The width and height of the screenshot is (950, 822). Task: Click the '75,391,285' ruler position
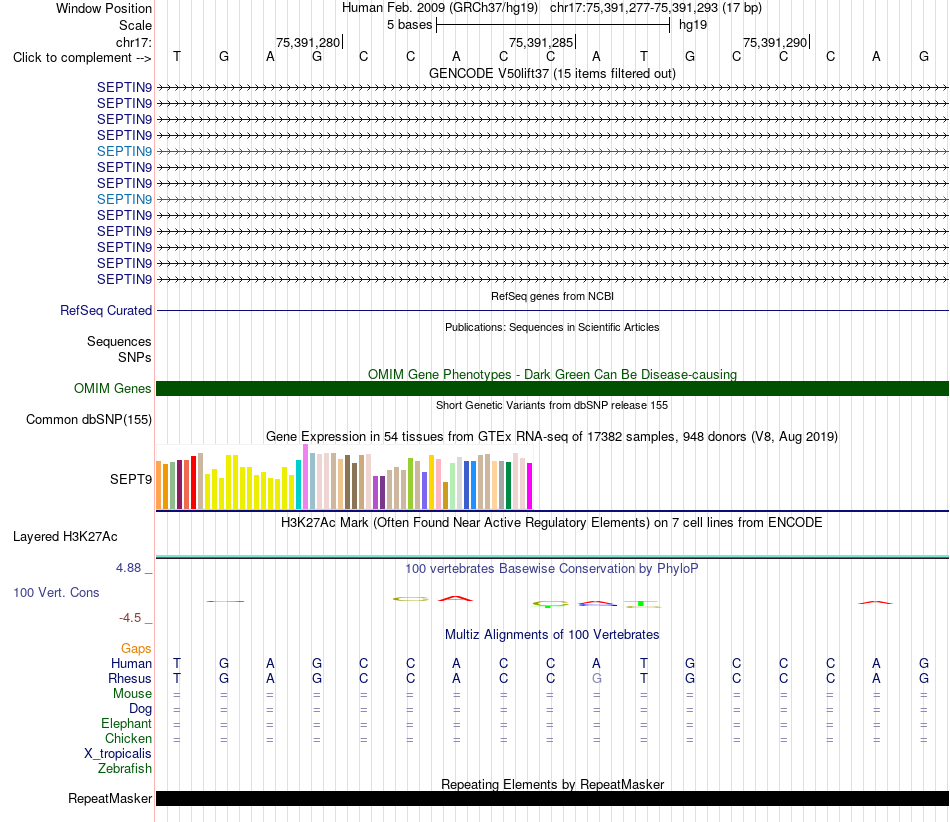[x=541, y=42]
